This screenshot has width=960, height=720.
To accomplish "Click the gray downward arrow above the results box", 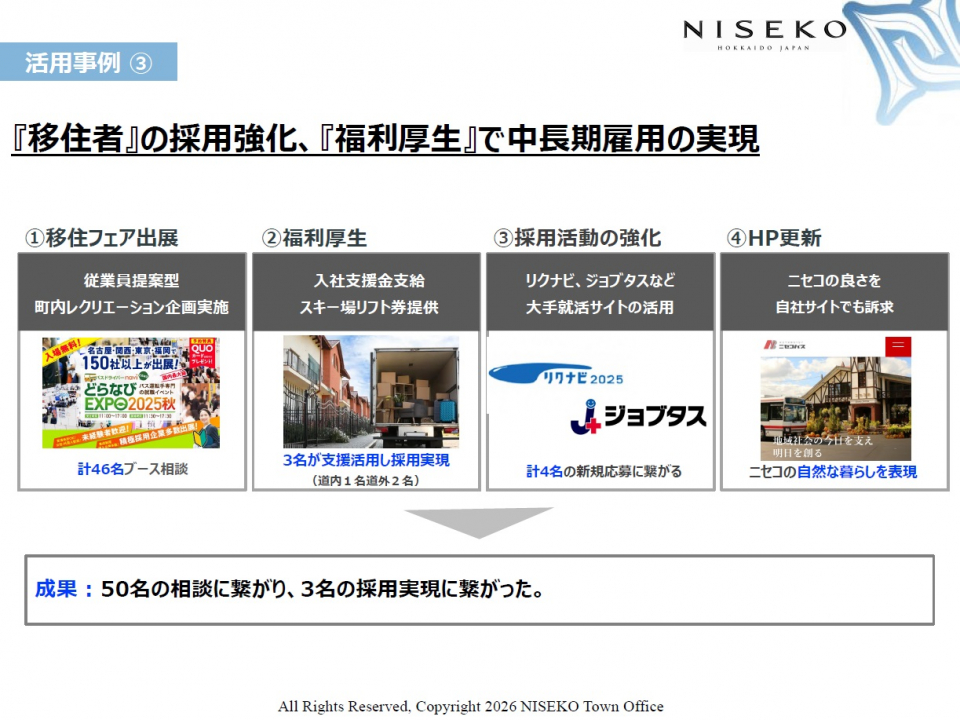I will pyautogui.click(x=478, y=522).
